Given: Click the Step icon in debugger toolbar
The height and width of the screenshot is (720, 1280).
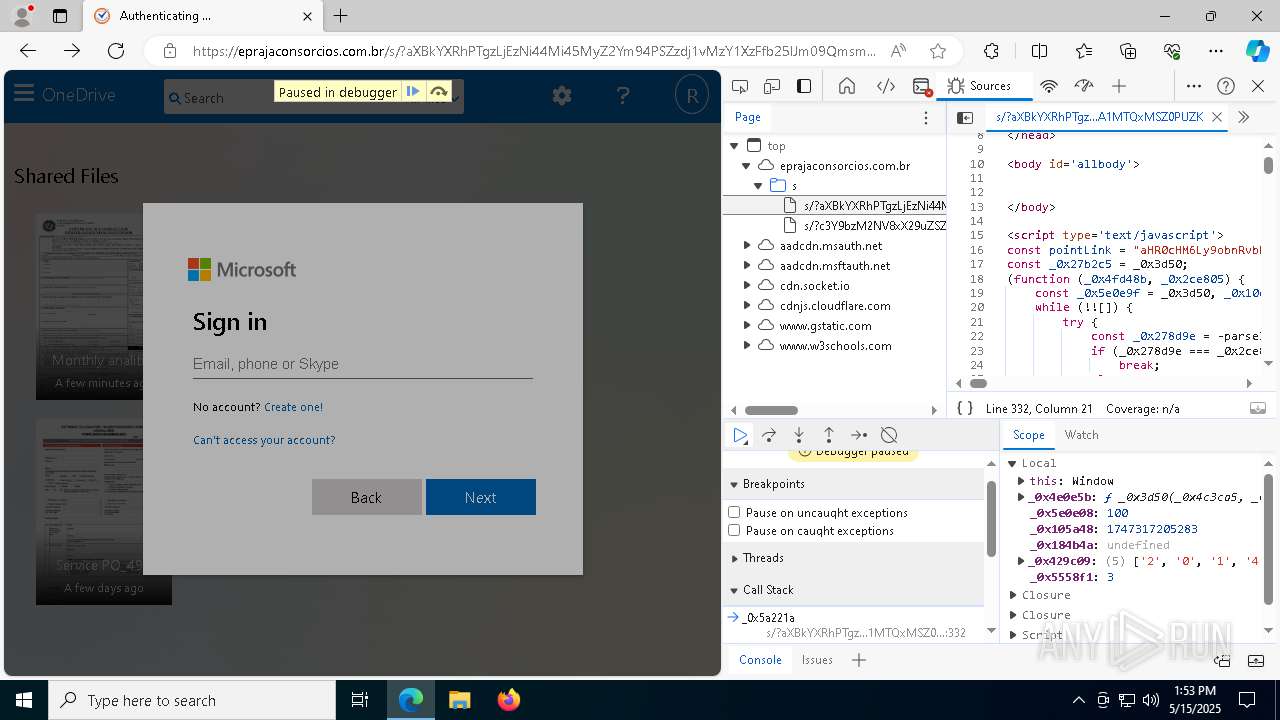Looking at the screenshot, I should click(859, 435).
